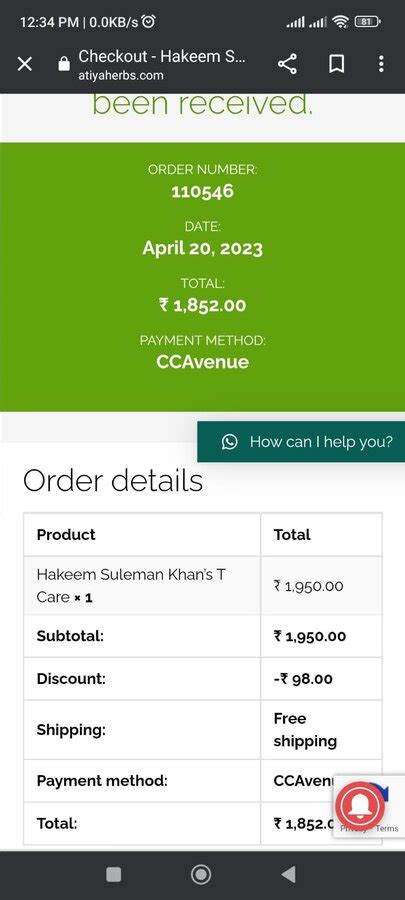The height and width of the screenshot is (900, 405).
Task: Tap the battery indicator in status bar
Action: [x=367, y=22]
